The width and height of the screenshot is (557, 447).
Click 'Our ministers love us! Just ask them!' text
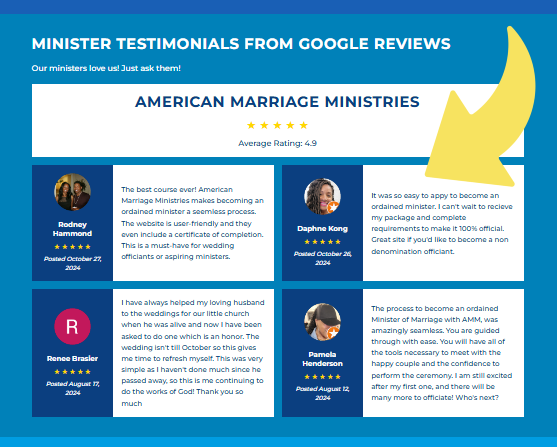click(106, 68)
